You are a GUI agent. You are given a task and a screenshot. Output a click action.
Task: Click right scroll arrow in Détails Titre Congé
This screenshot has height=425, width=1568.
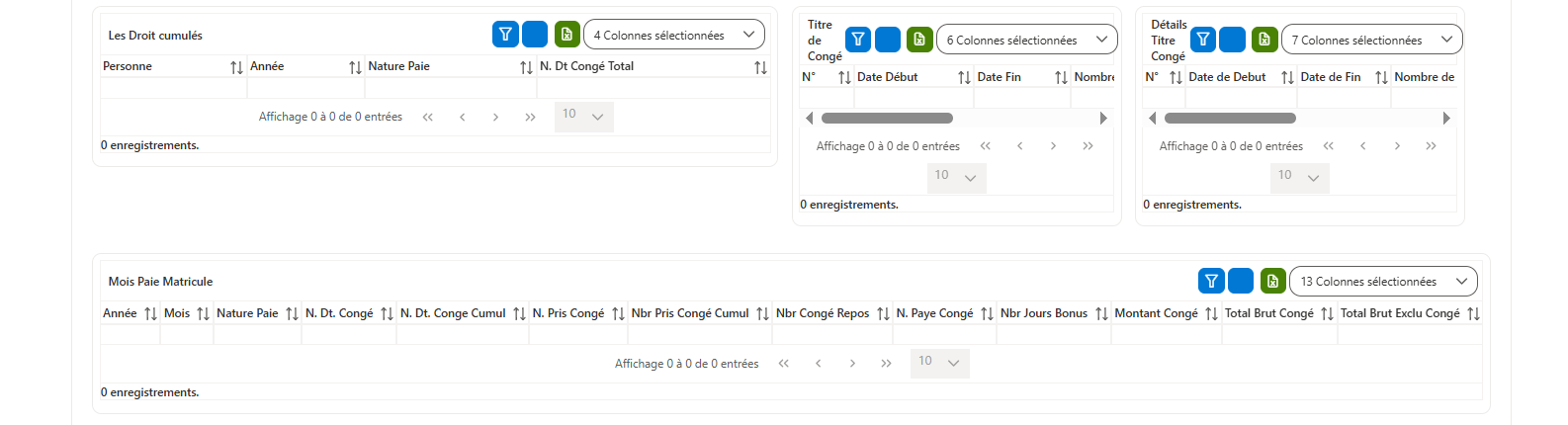(x=1446, y=118)
